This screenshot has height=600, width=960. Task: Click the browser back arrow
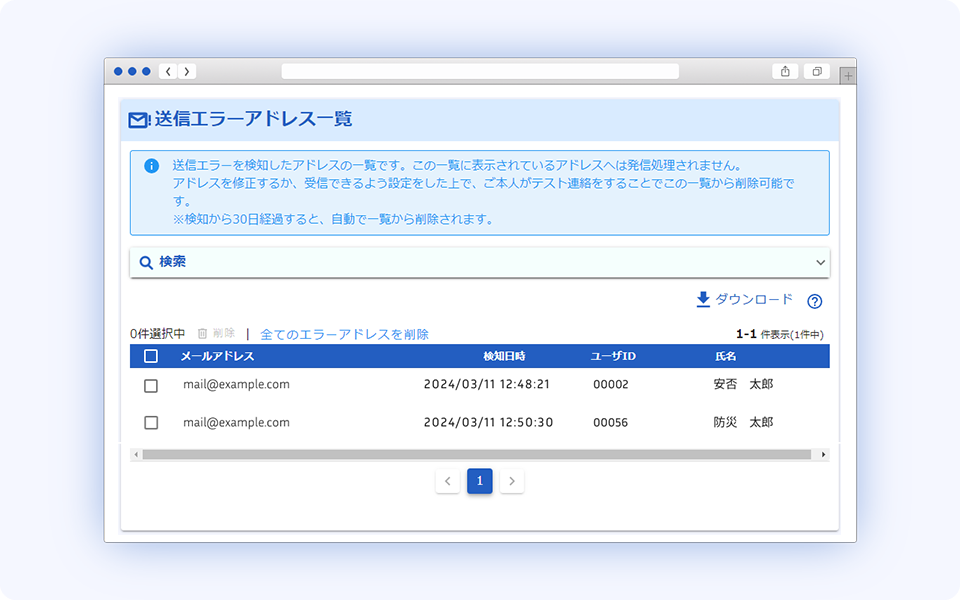(167, 71)
